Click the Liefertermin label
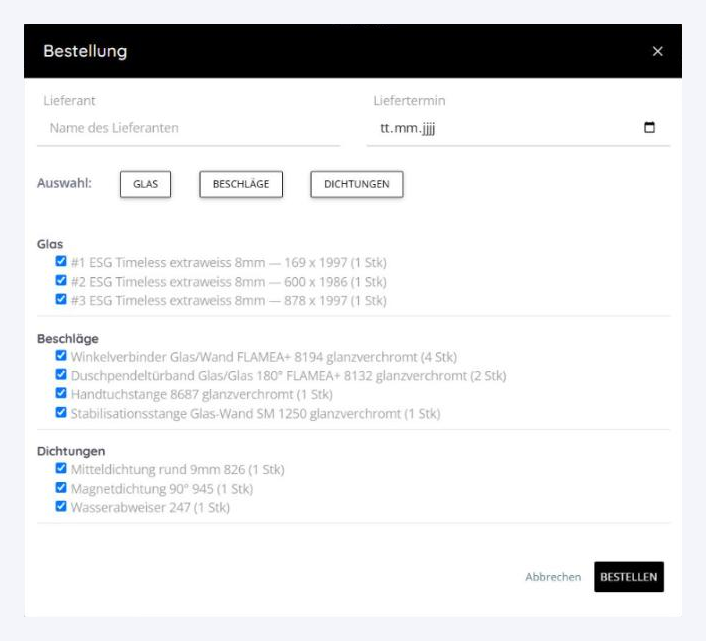The image size is (706, 641). 409,100
